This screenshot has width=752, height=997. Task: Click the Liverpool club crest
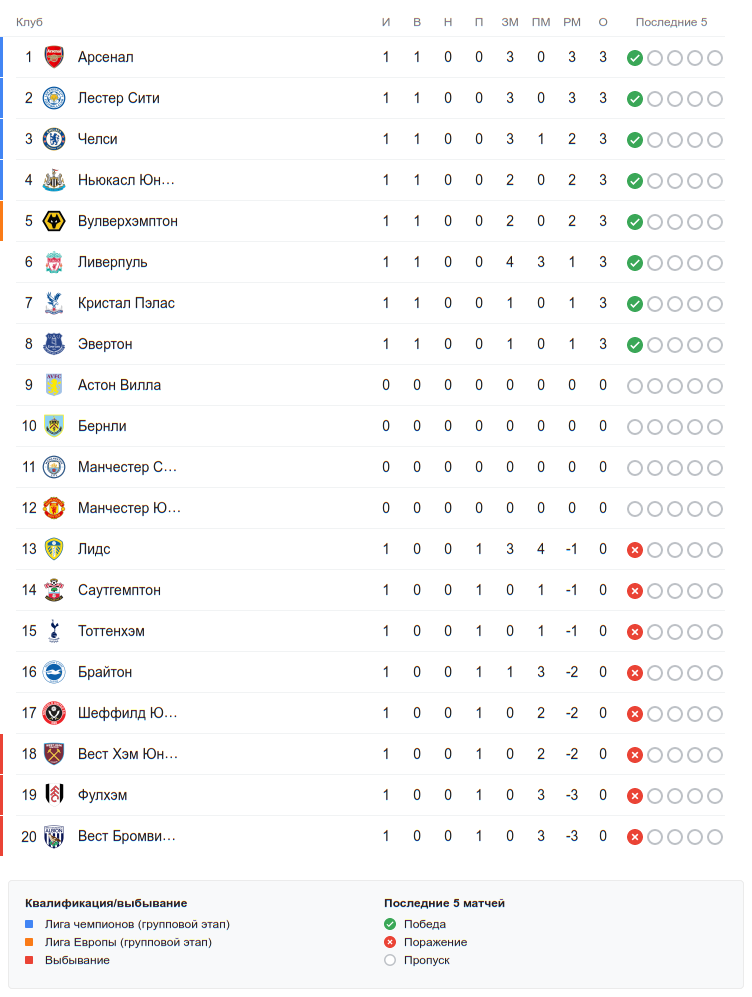click(x=54, y=262)
